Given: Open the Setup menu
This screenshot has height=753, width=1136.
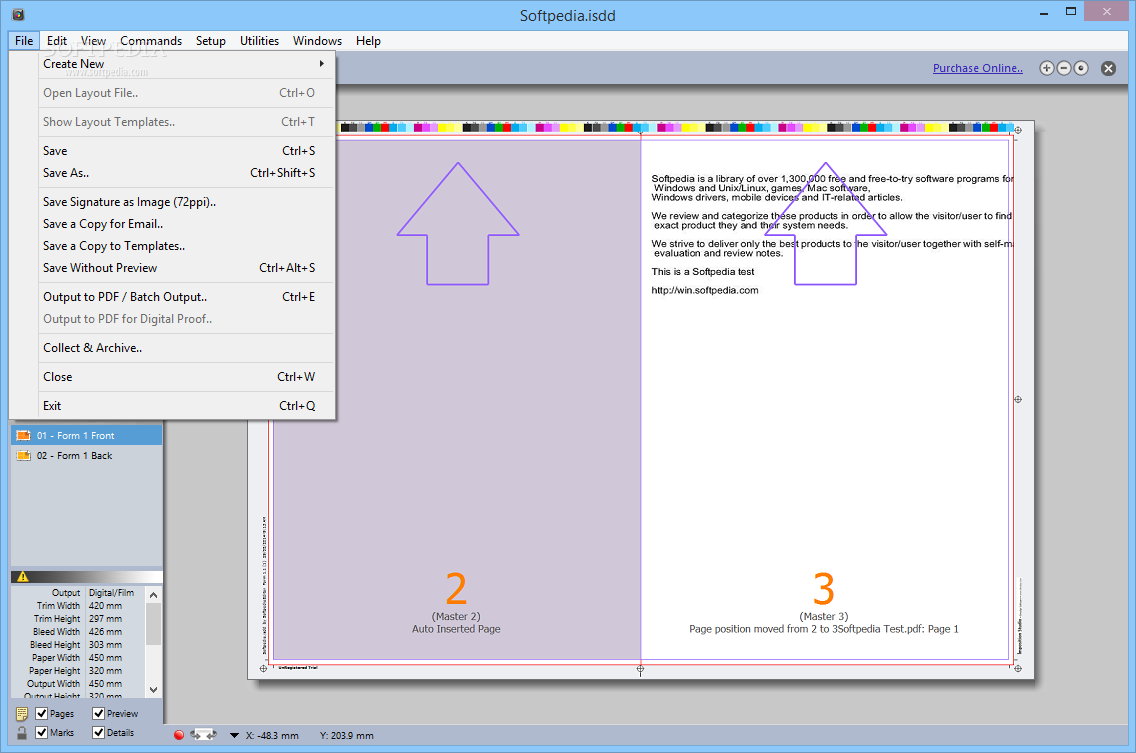Looking at the screenshot, I should tap(210, 41).
